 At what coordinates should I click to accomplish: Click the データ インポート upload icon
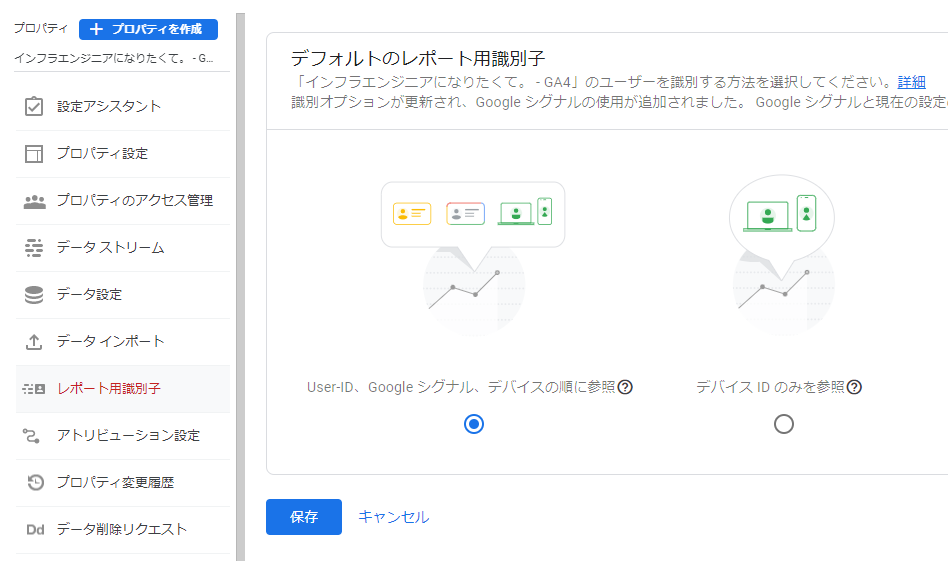34,342
